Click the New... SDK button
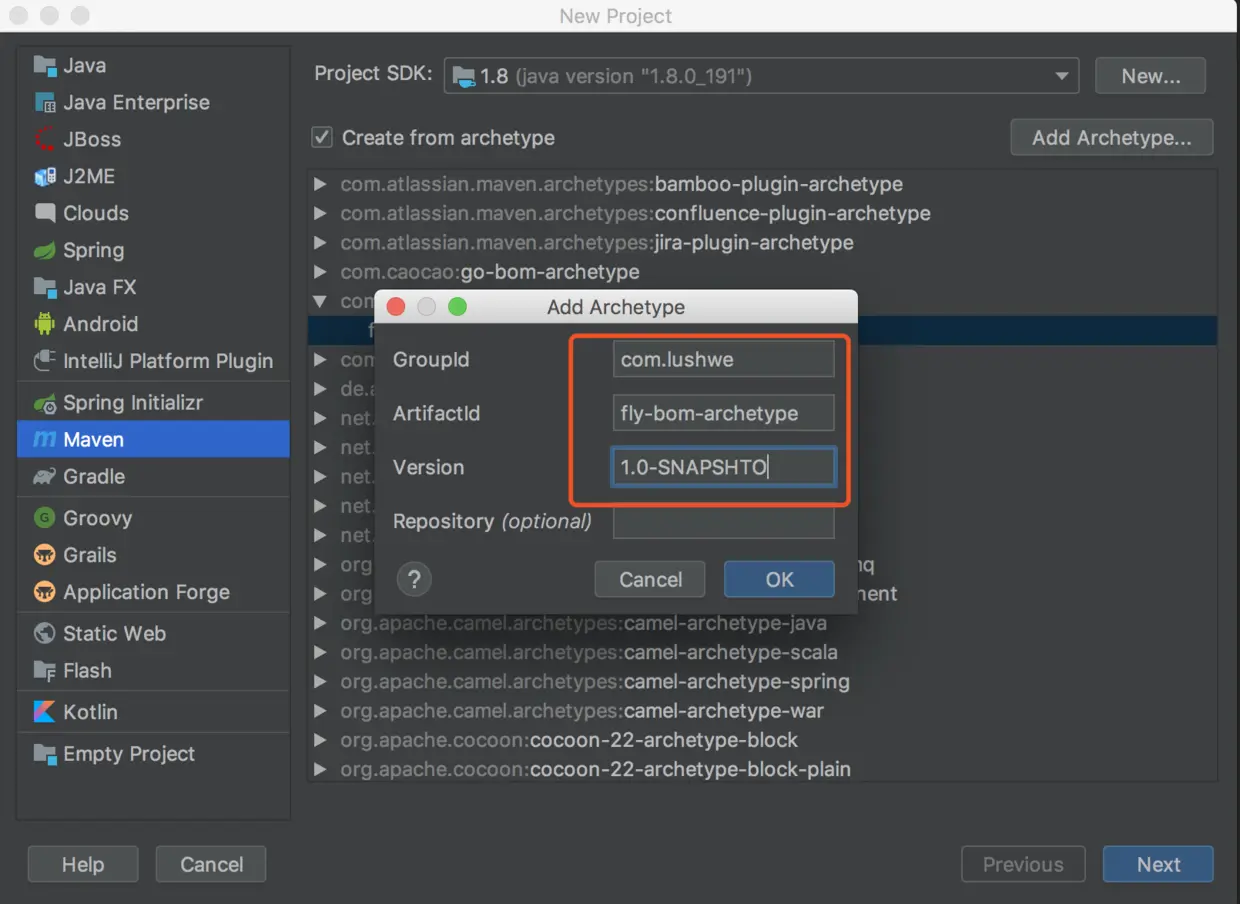 1150,76
